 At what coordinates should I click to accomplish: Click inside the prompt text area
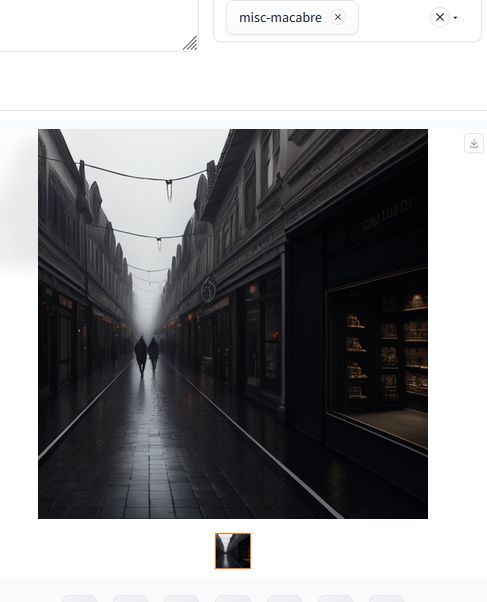(98, 25)
